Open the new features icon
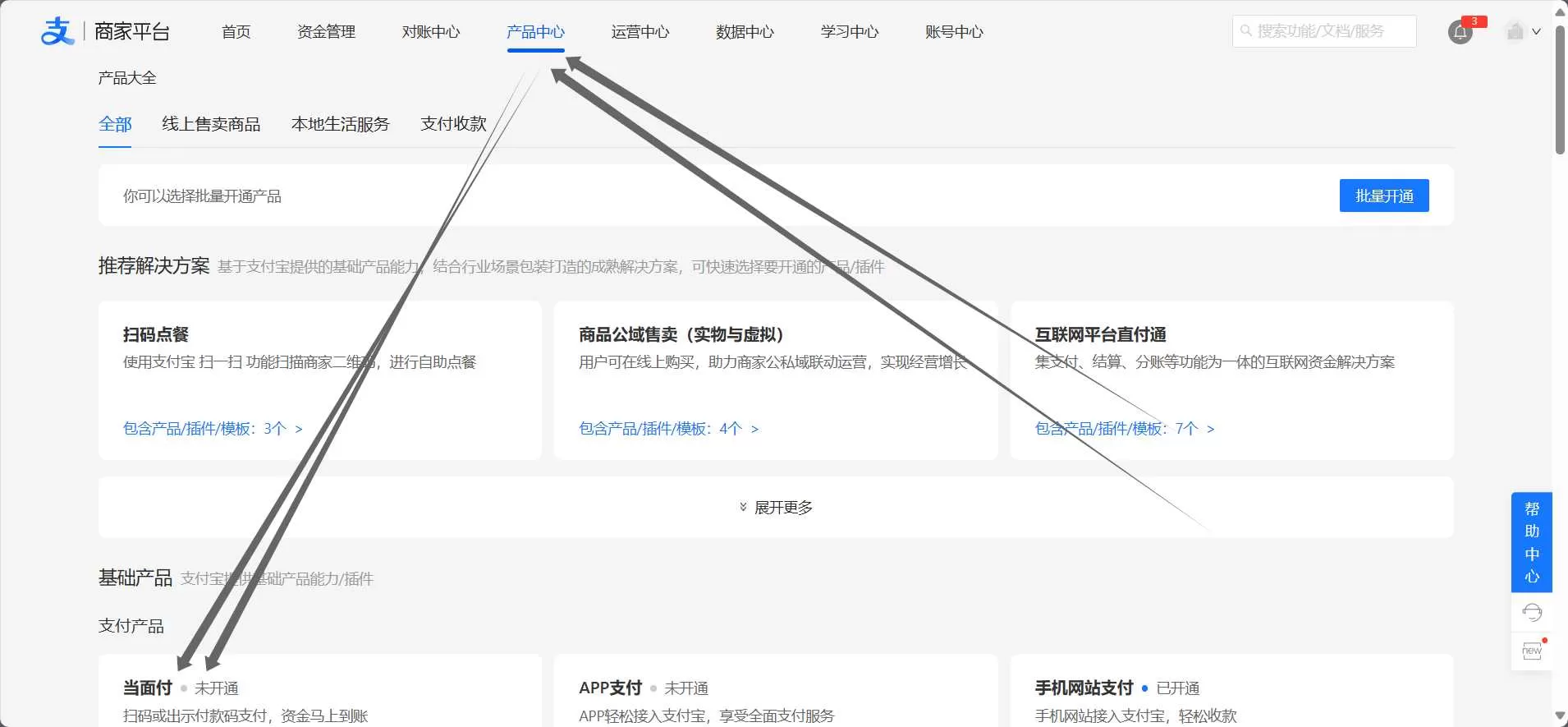 pyautogui.click(x=1532, y=651)
